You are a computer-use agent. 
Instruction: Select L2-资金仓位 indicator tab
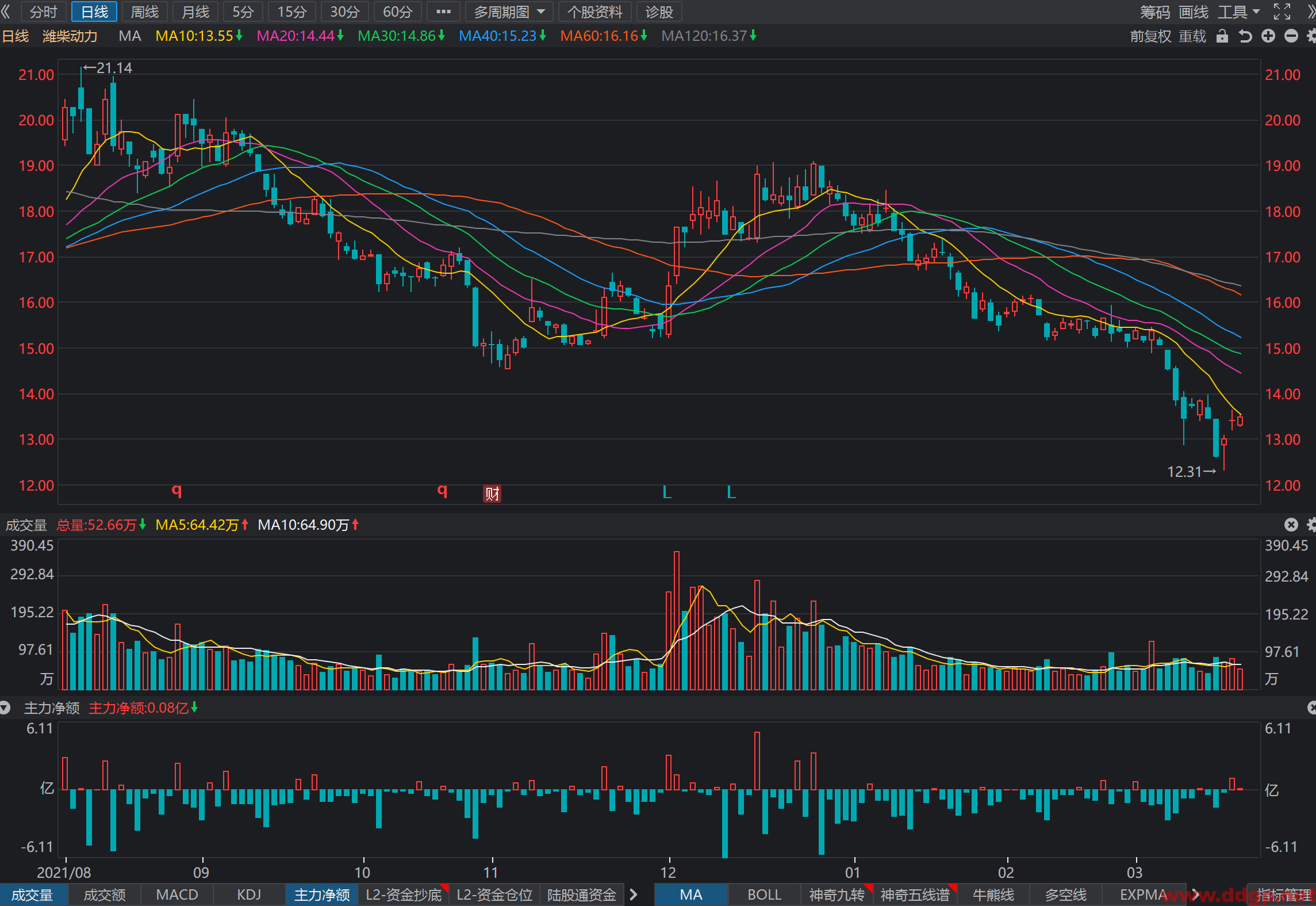tap(495, 895)
